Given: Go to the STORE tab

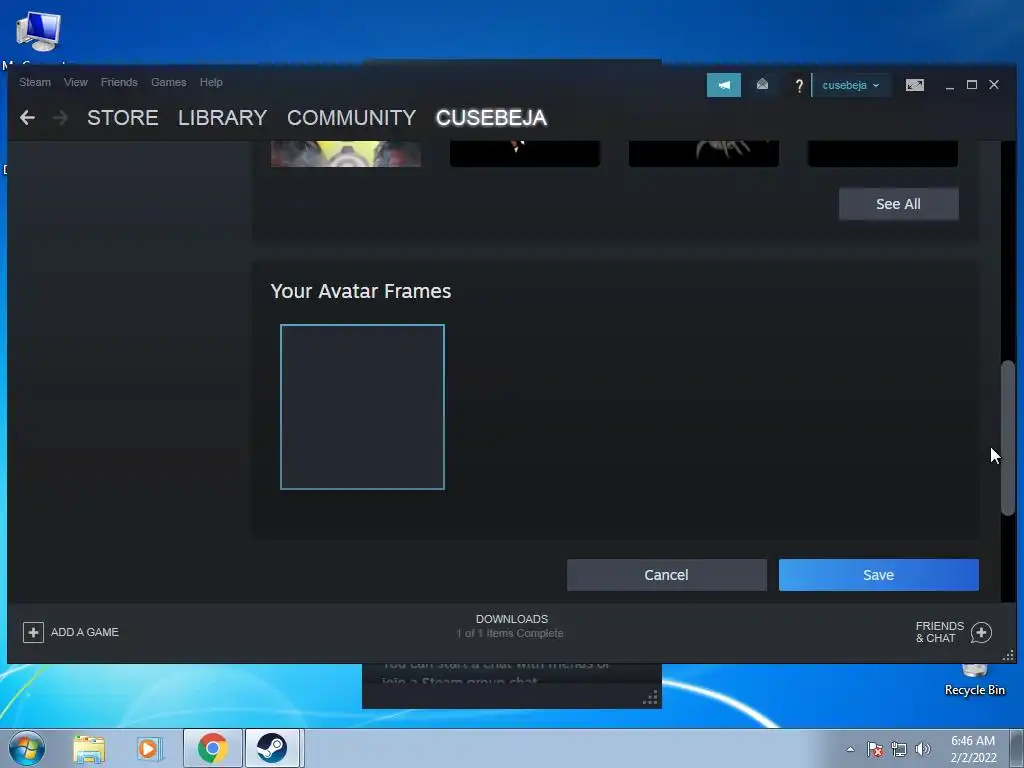Looking at the screenshot, I should click(x=123, y=118).
